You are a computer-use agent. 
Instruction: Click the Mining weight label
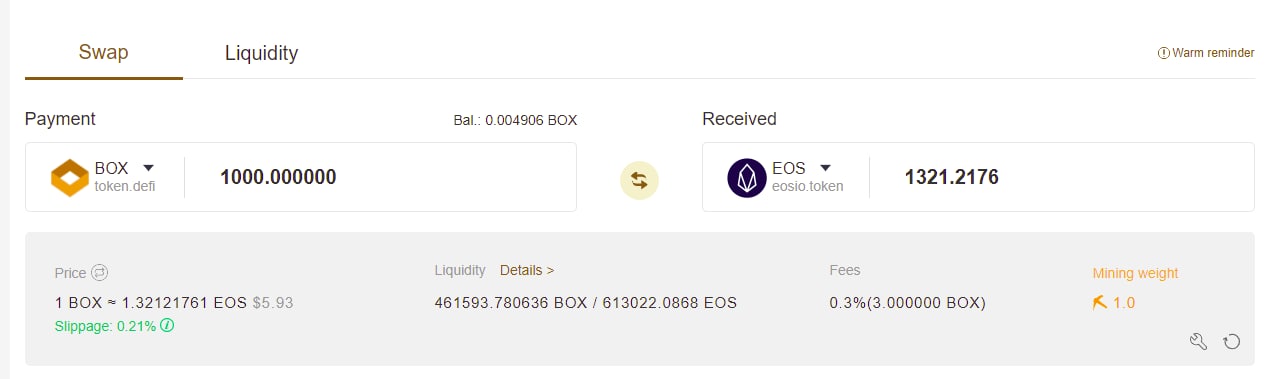pyautogui.click(x=1135, y=273)
